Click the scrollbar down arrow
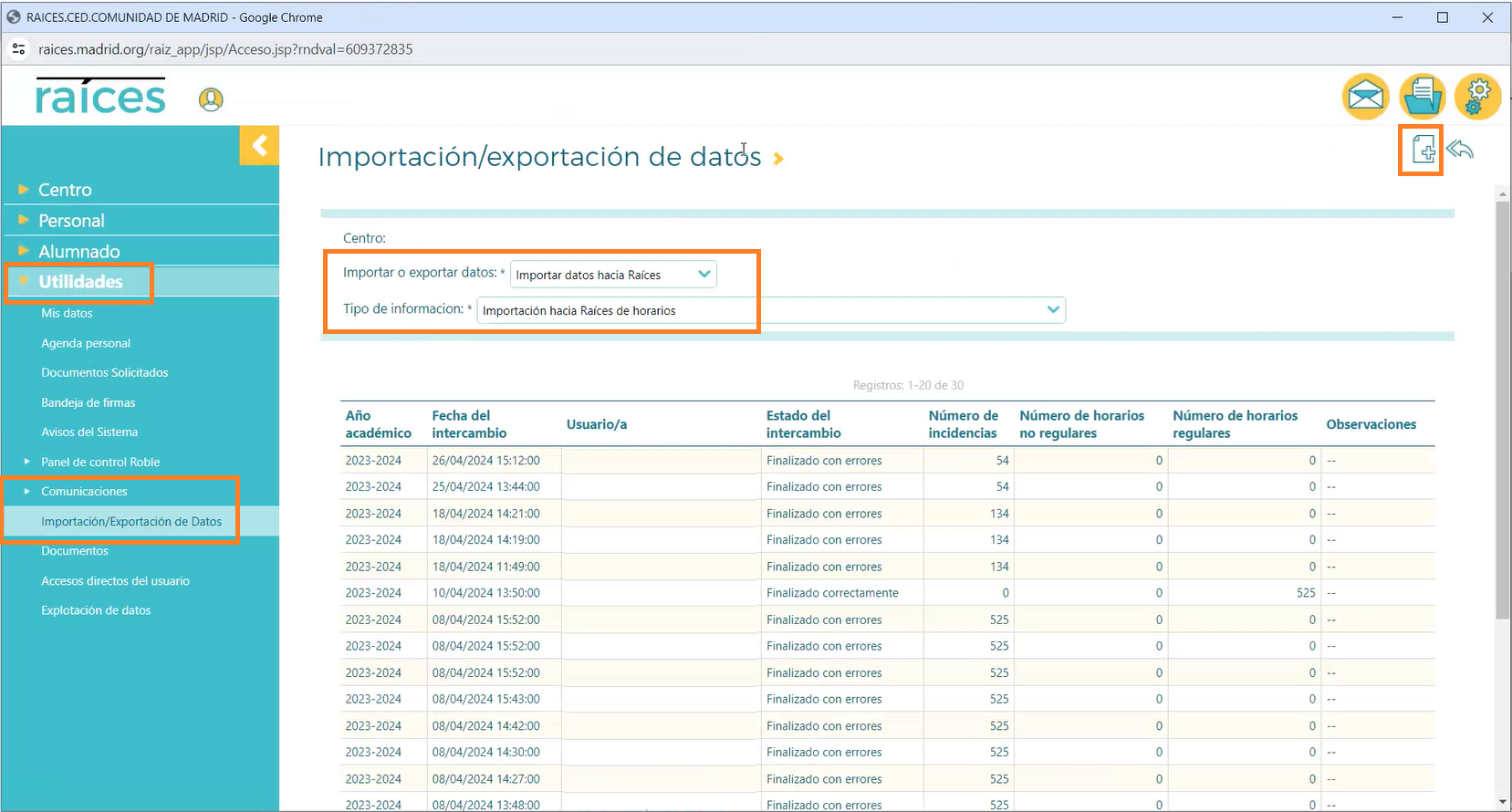 (1502, 802)
